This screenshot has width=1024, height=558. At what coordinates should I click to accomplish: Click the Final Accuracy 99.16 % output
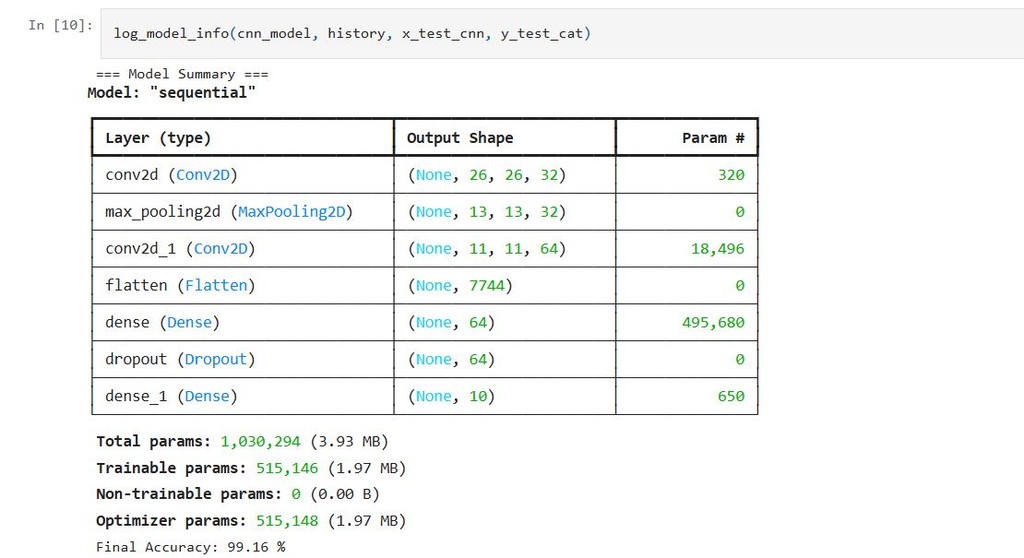pos(190,547)
